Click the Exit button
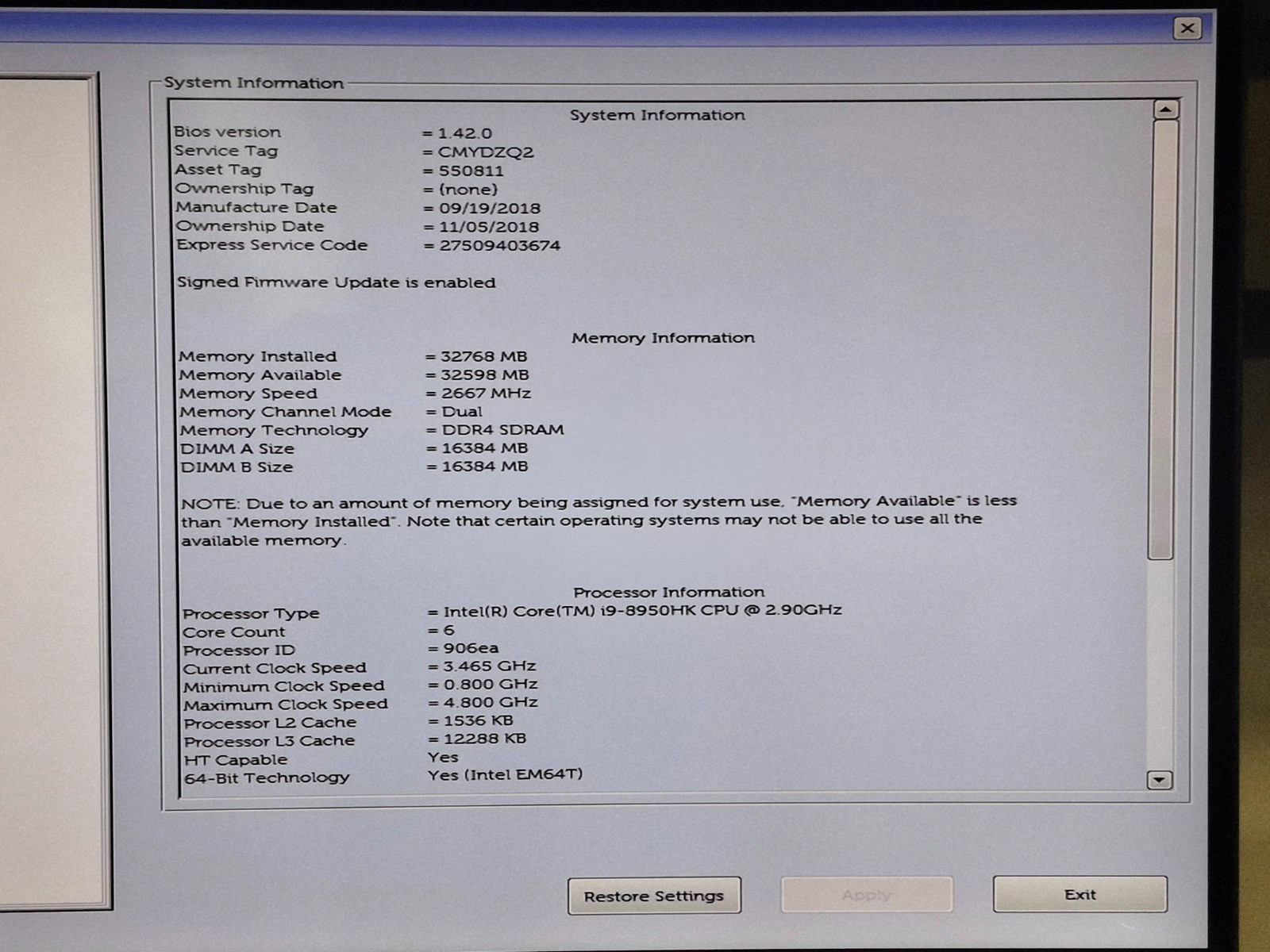This screenshot has height=952, width=1270. (1079, 894)
